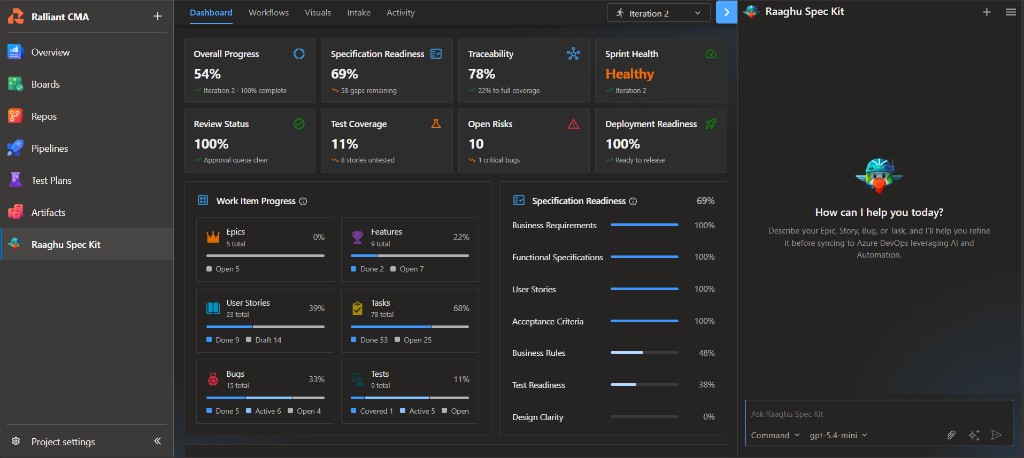Click the '1 critical bugs' text
This screenshot has height=458, width=1024.
click(498, 160)
